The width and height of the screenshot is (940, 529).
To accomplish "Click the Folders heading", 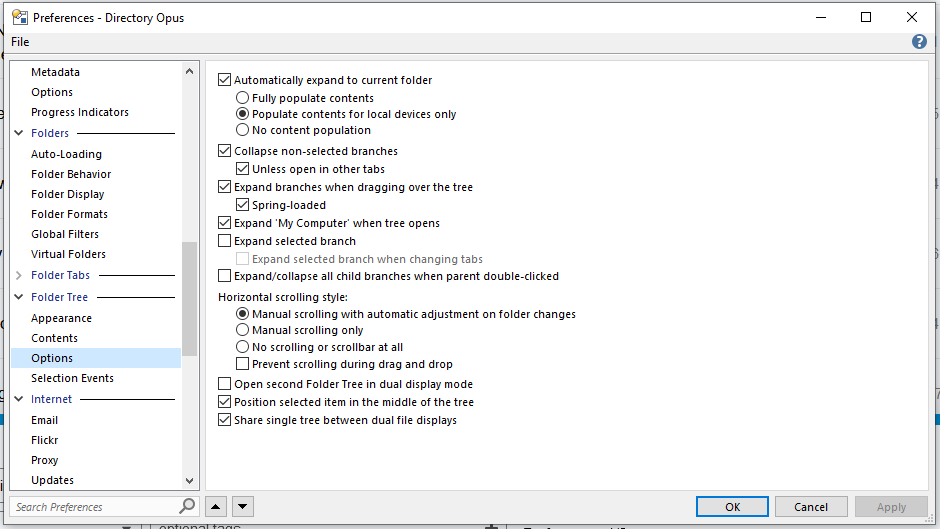I will pos(50,133).
